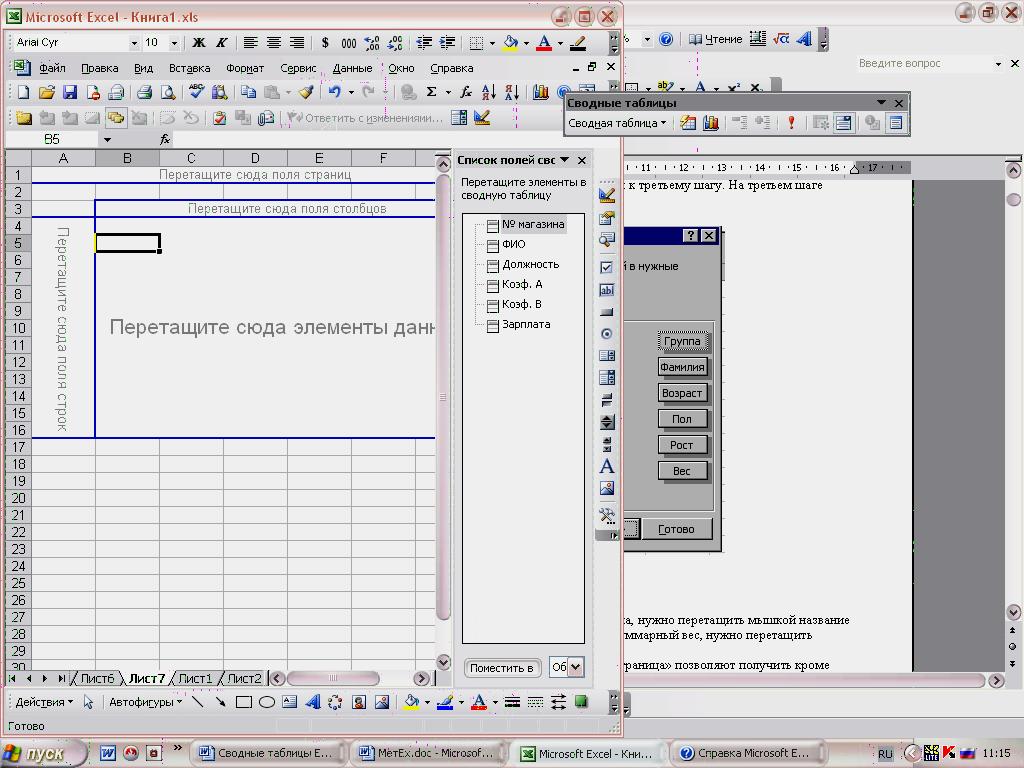Open the Действия drawing menu
This screenshot has height=768, width=1024.
tap(44, 702)
